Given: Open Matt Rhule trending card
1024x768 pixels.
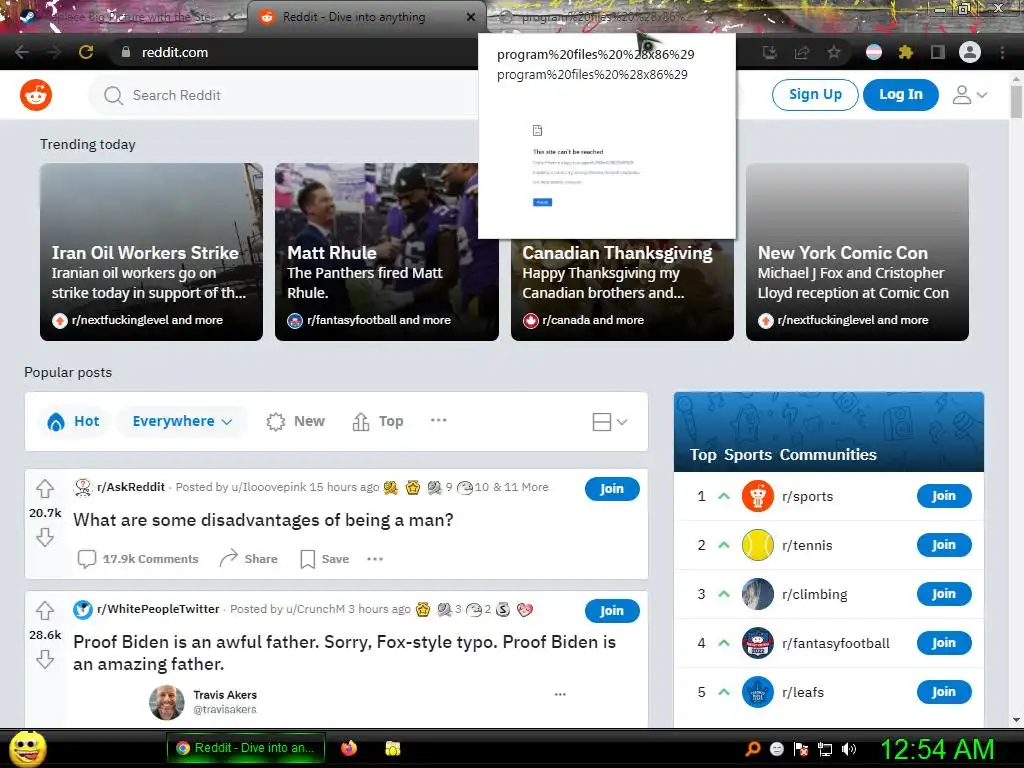Looking at the screenshot, I should pyautogui.click(x=387, y=252).
